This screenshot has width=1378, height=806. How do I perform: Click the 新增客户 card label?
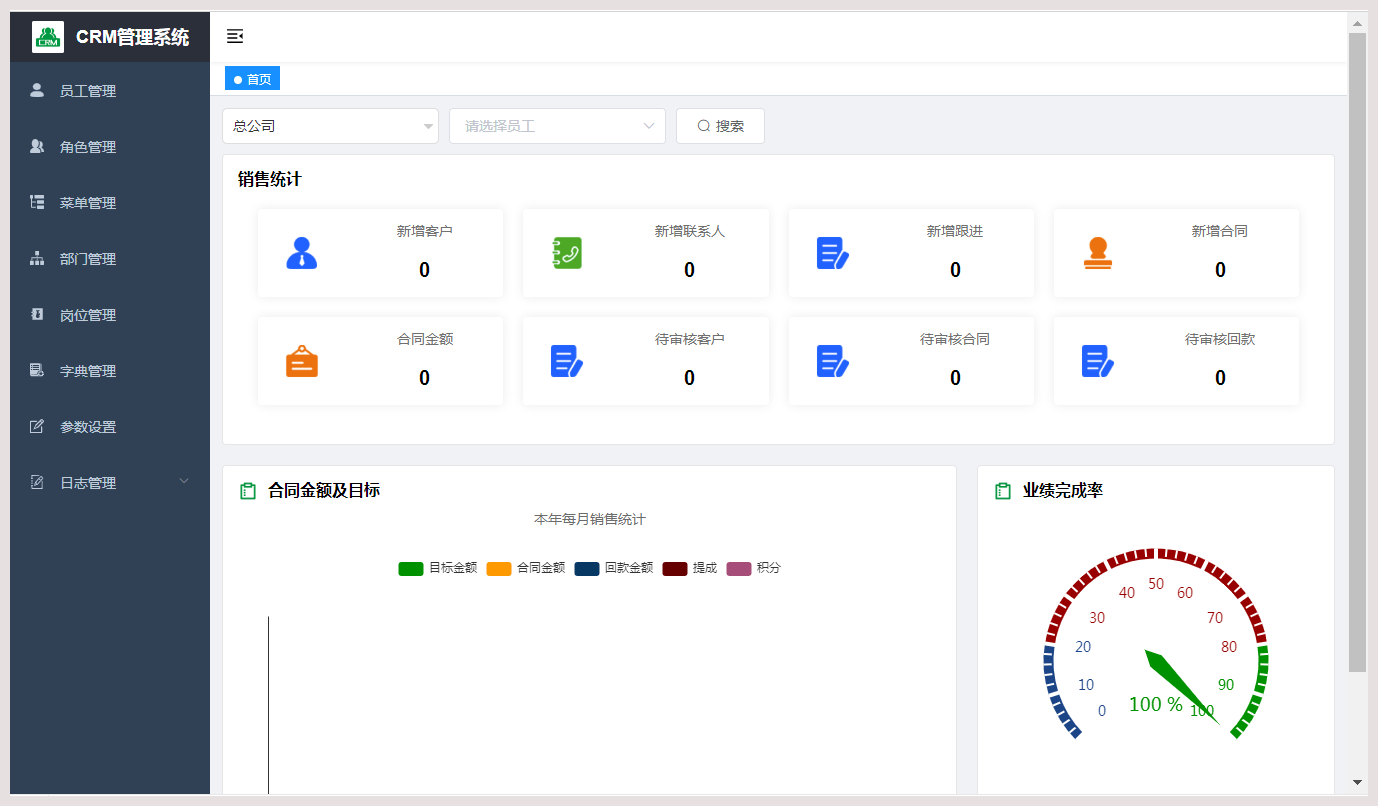(424, 231)
